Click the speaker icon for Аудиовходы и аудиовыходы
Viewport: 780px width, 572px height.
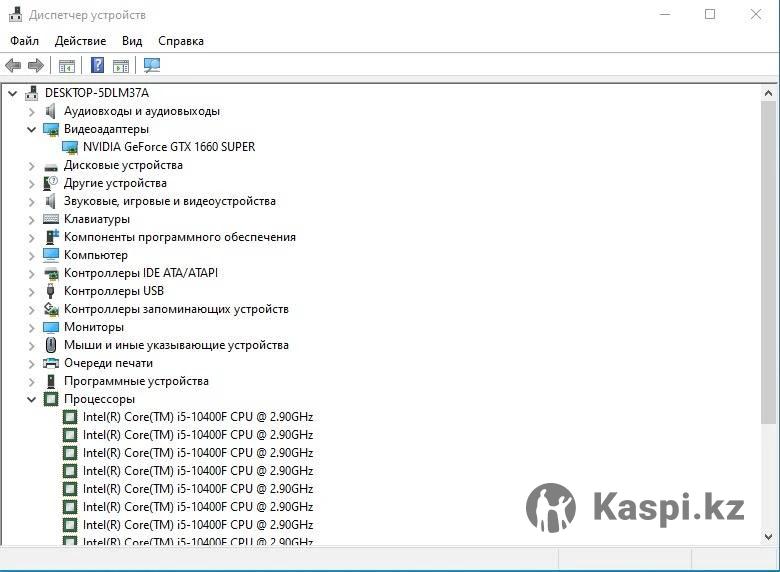pyautogui.click(x=50, y=111)
